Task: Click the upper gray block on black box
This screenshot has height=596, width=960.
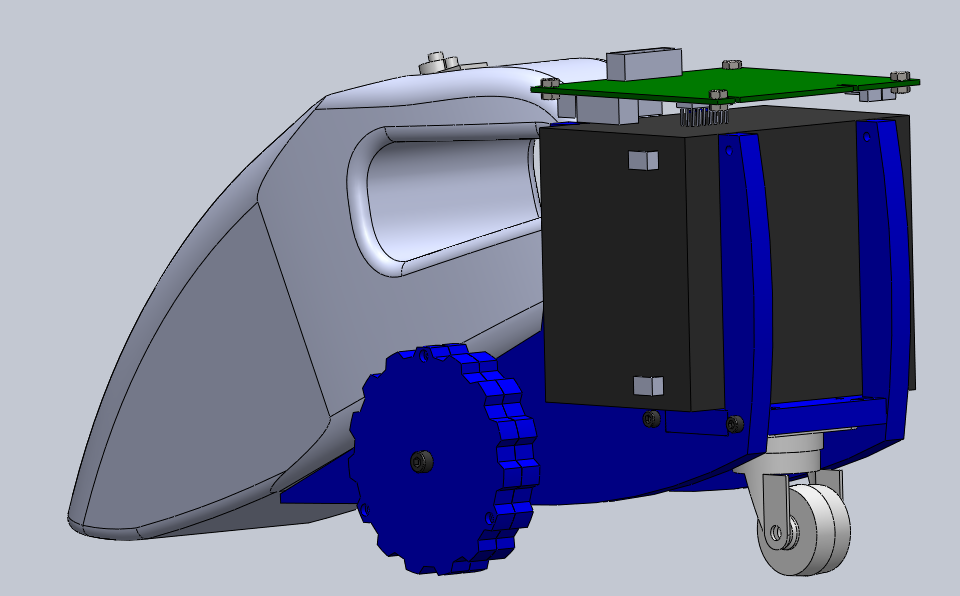Action: point(642,160)
